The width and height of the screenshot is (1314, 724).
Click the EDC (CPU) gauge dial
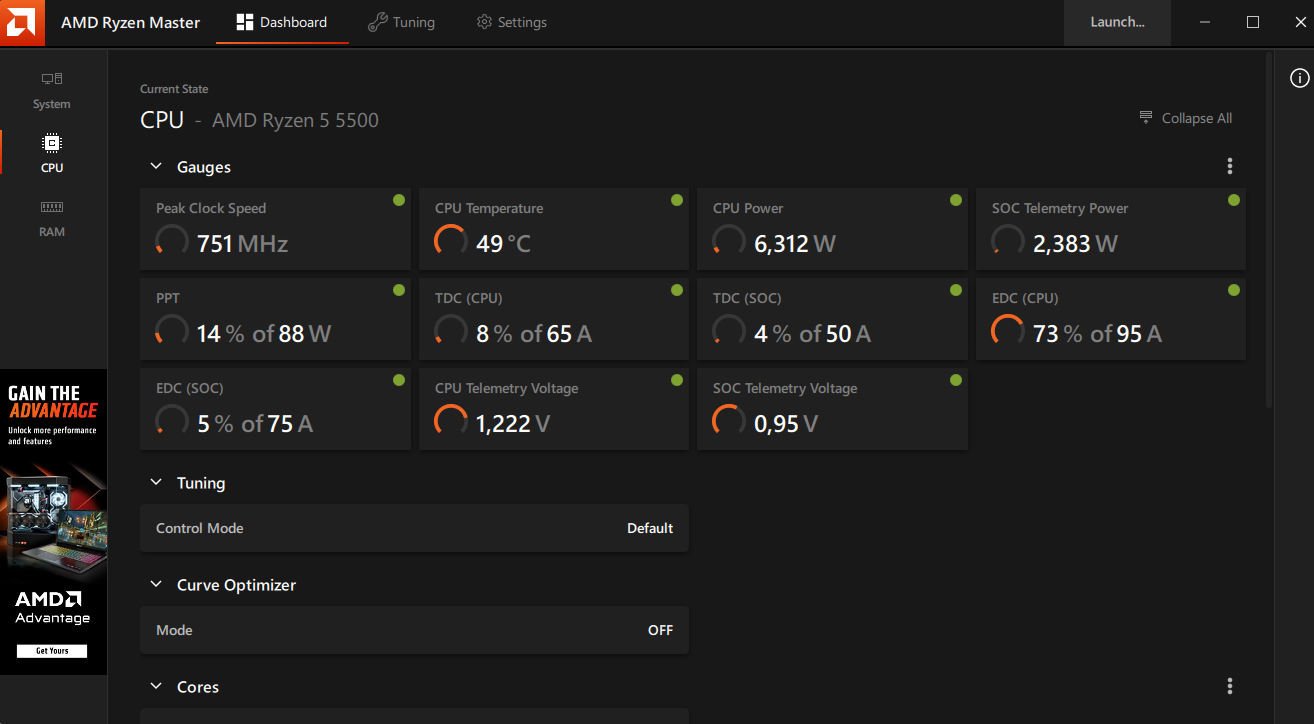coord(1008,331)
